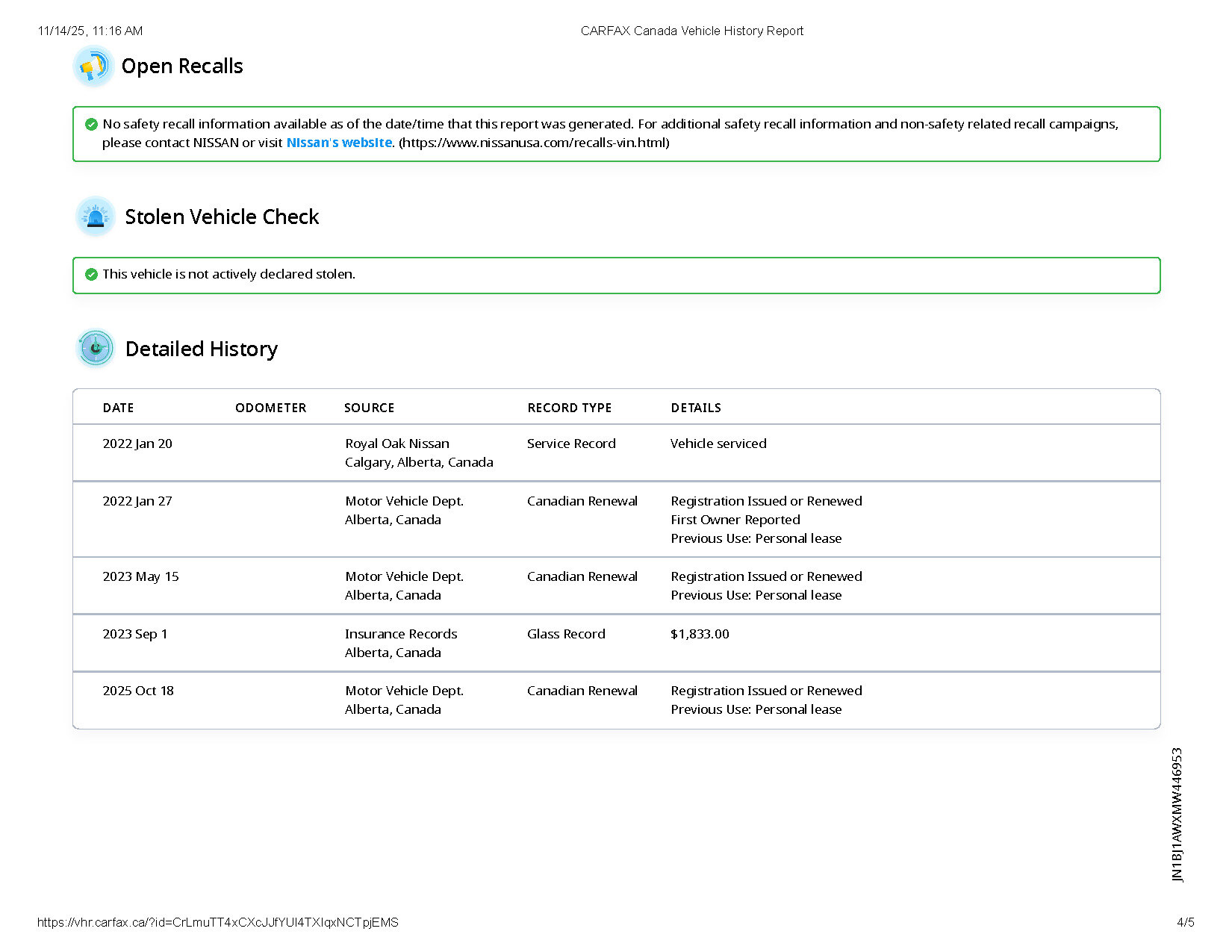
Task: Click green checkmark beside stolen status
Action: click(91, 274)
